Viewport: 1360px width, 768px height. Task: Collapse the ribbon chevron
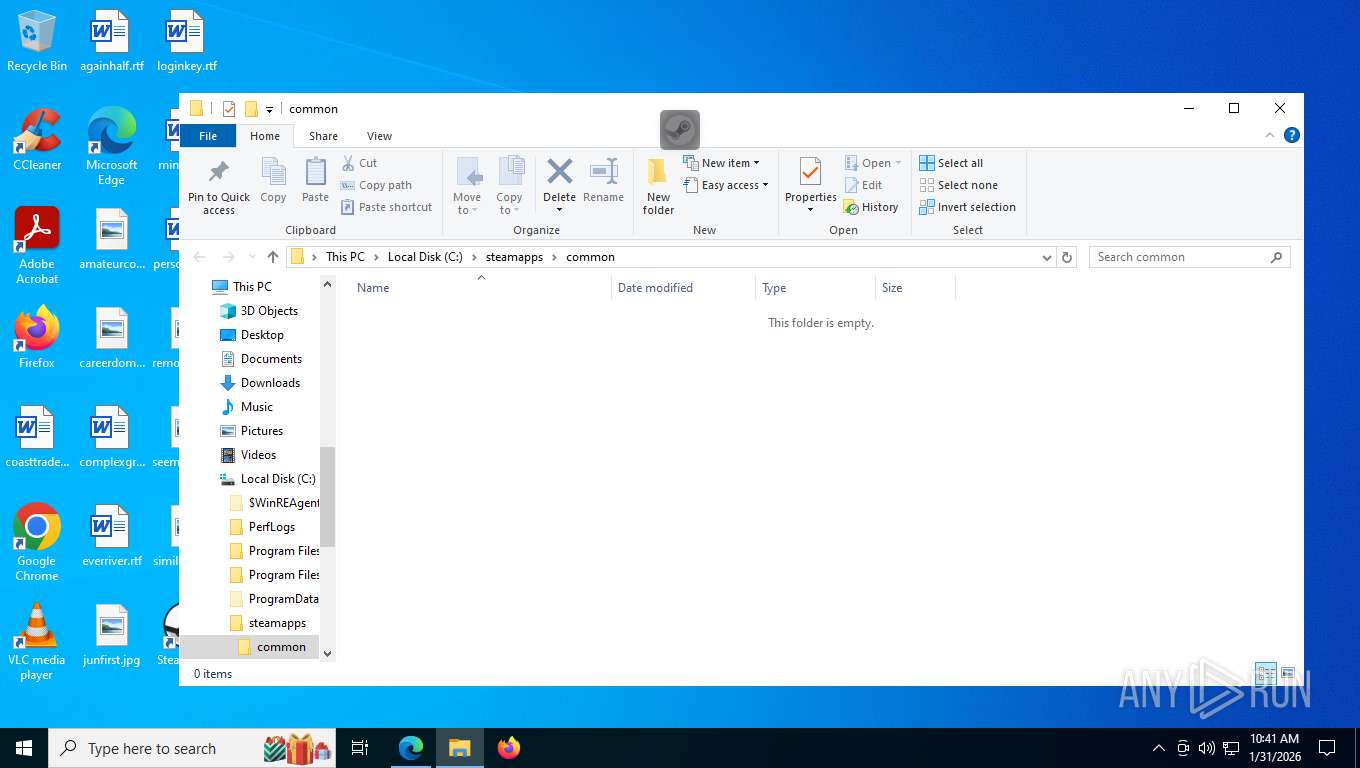1271,135
